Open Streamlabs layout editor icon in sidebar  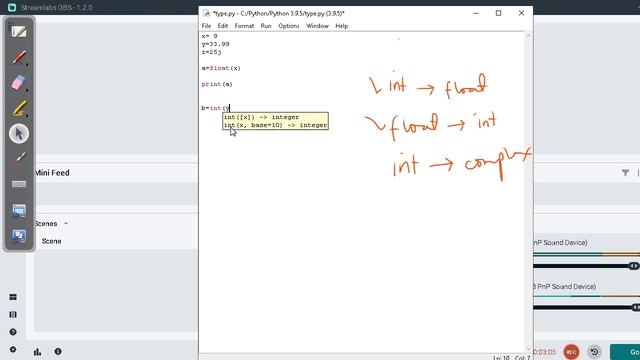[13, 297]
